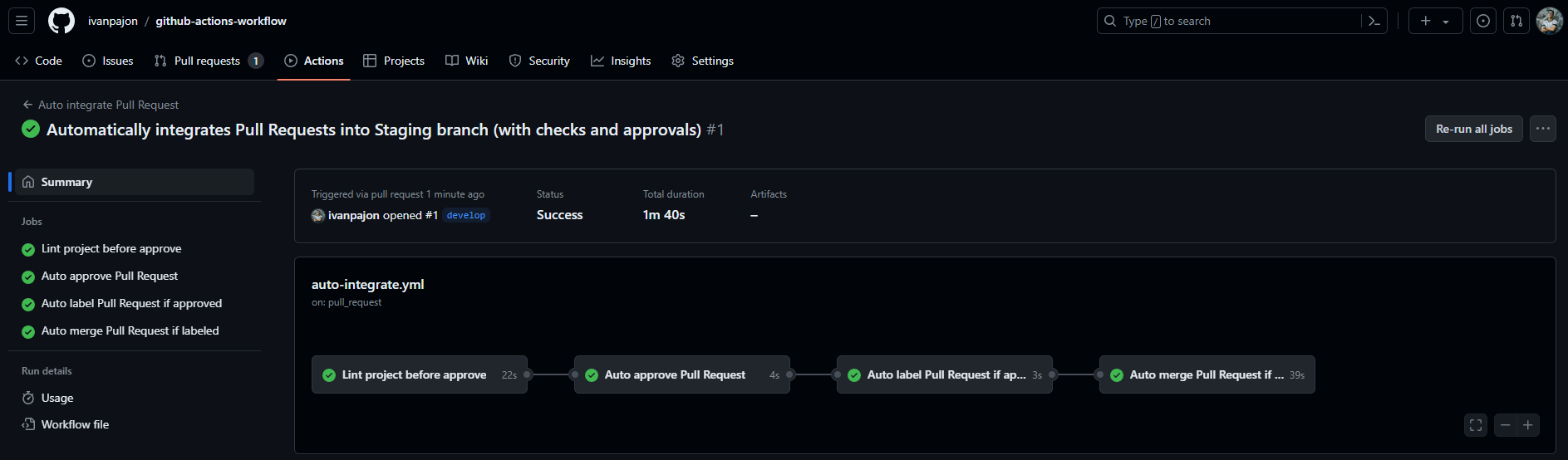Open pull requests icon in top header

(1516, 21)
